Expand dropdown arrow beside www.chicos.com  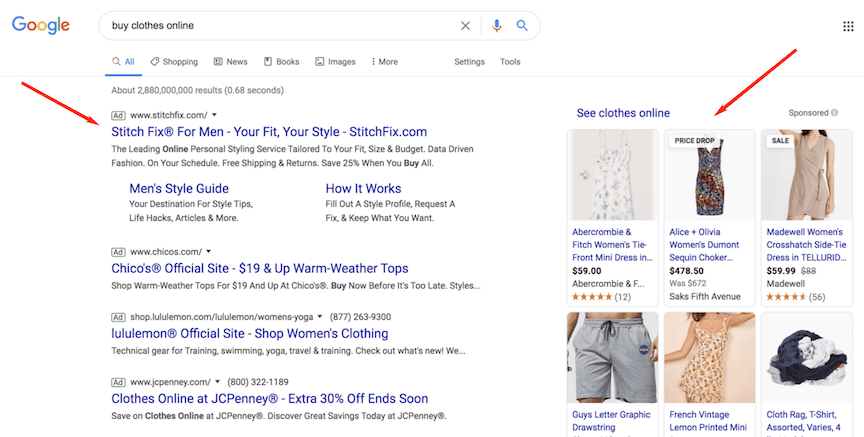pyautogui.click(x=209, y=251)
